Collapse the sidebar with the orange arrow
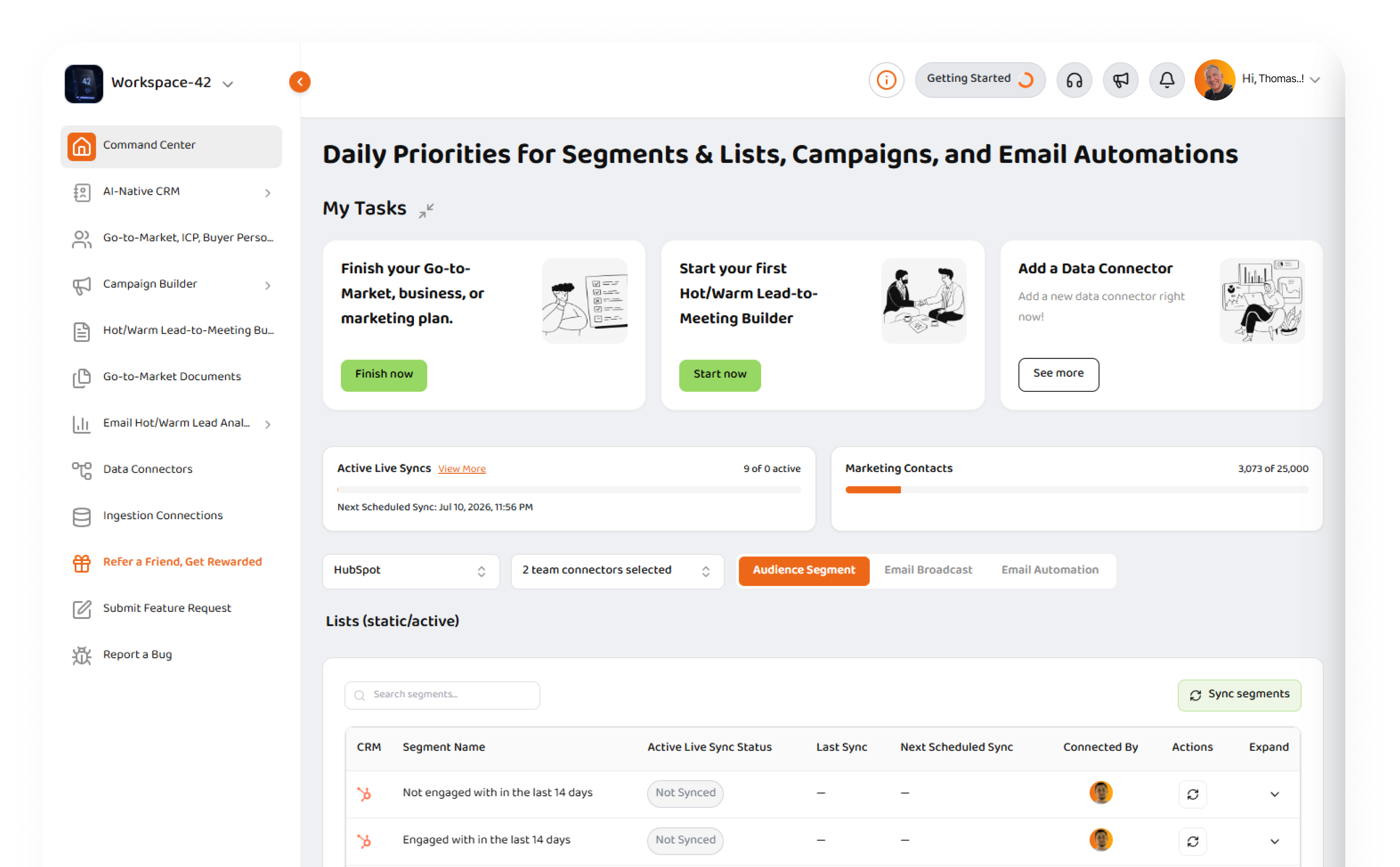This screenshot has width=1400, height=867. tap(300, 82)
